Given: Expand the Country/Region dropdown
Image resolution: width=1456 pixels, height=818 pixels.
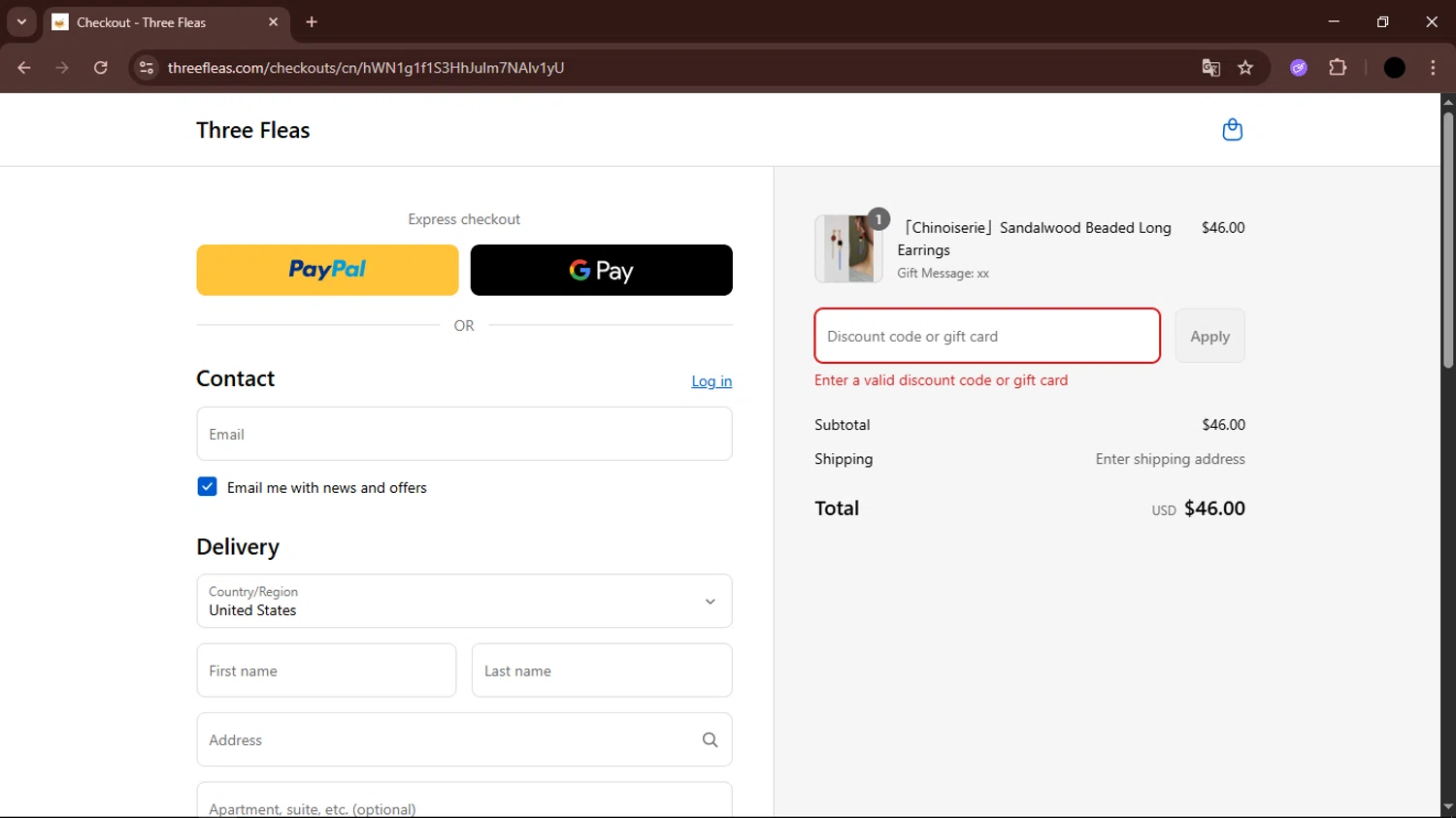Looking at the screenshot, I should pos(464,601).
